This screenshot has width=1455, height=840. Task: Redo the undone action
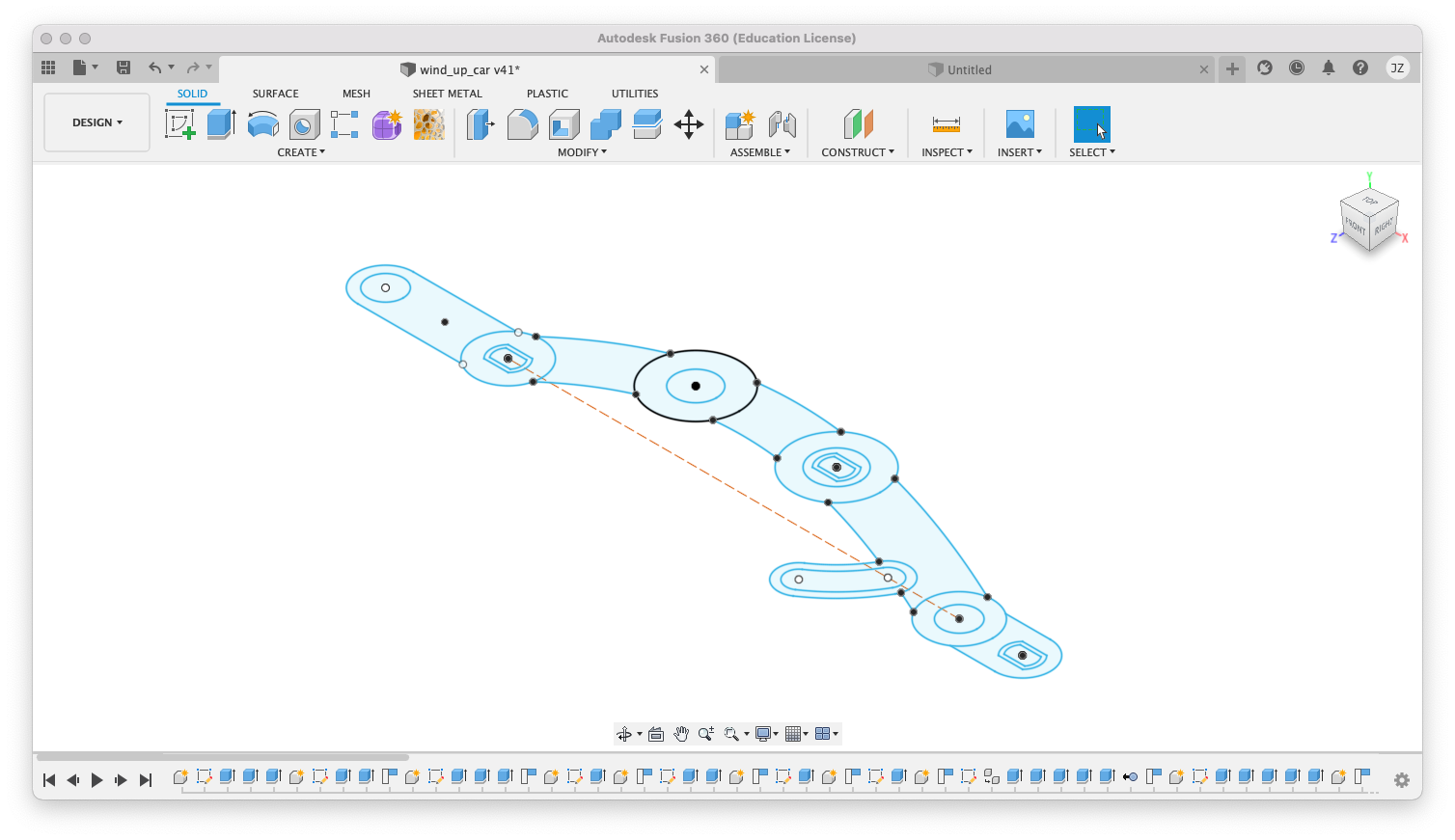point(193,68)
